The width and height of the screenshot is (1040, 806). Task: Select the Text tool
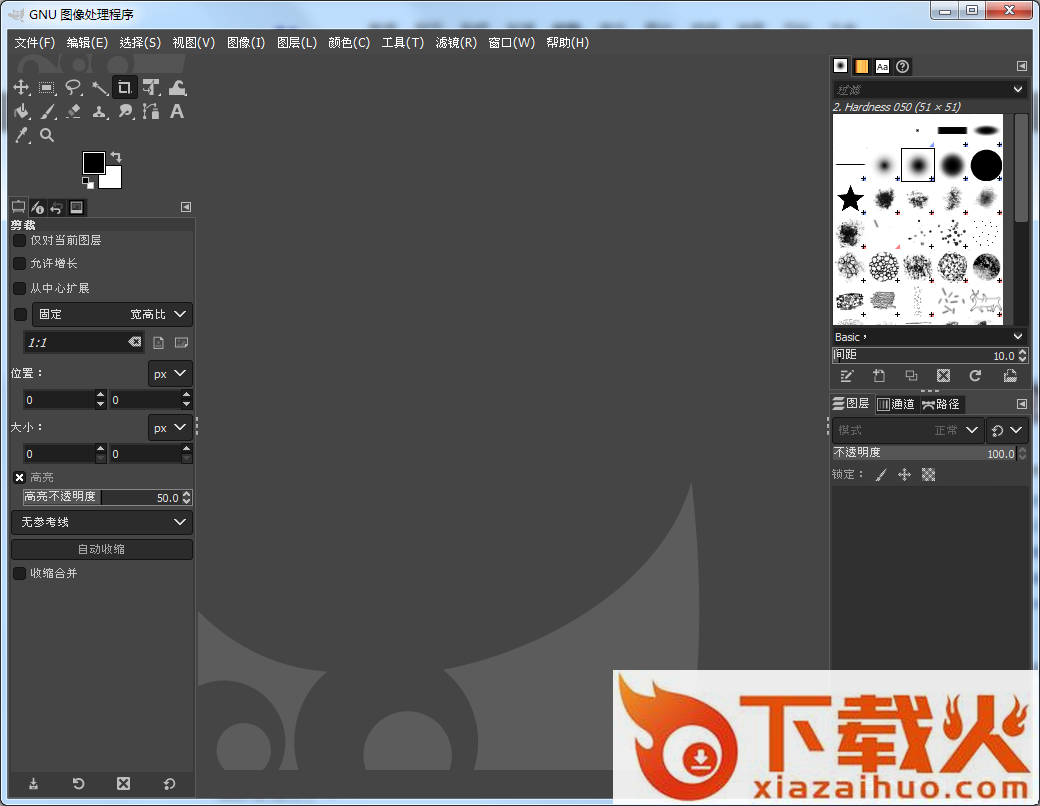[177, 112]
